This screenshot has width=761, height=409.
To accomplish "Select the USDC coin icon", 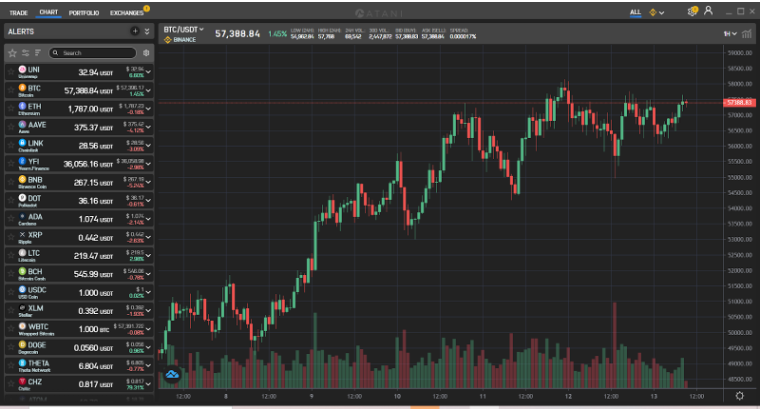I will coord(22,290).
